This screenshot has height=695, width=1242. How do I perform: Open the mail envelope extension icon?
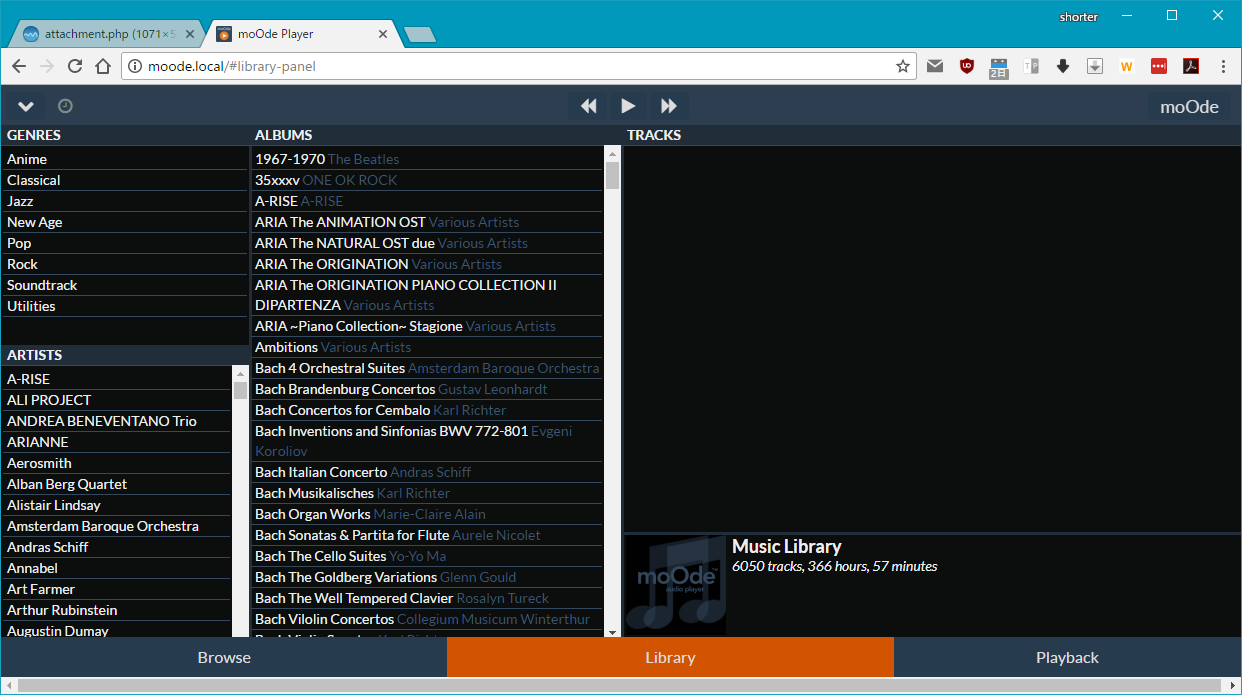935,66
